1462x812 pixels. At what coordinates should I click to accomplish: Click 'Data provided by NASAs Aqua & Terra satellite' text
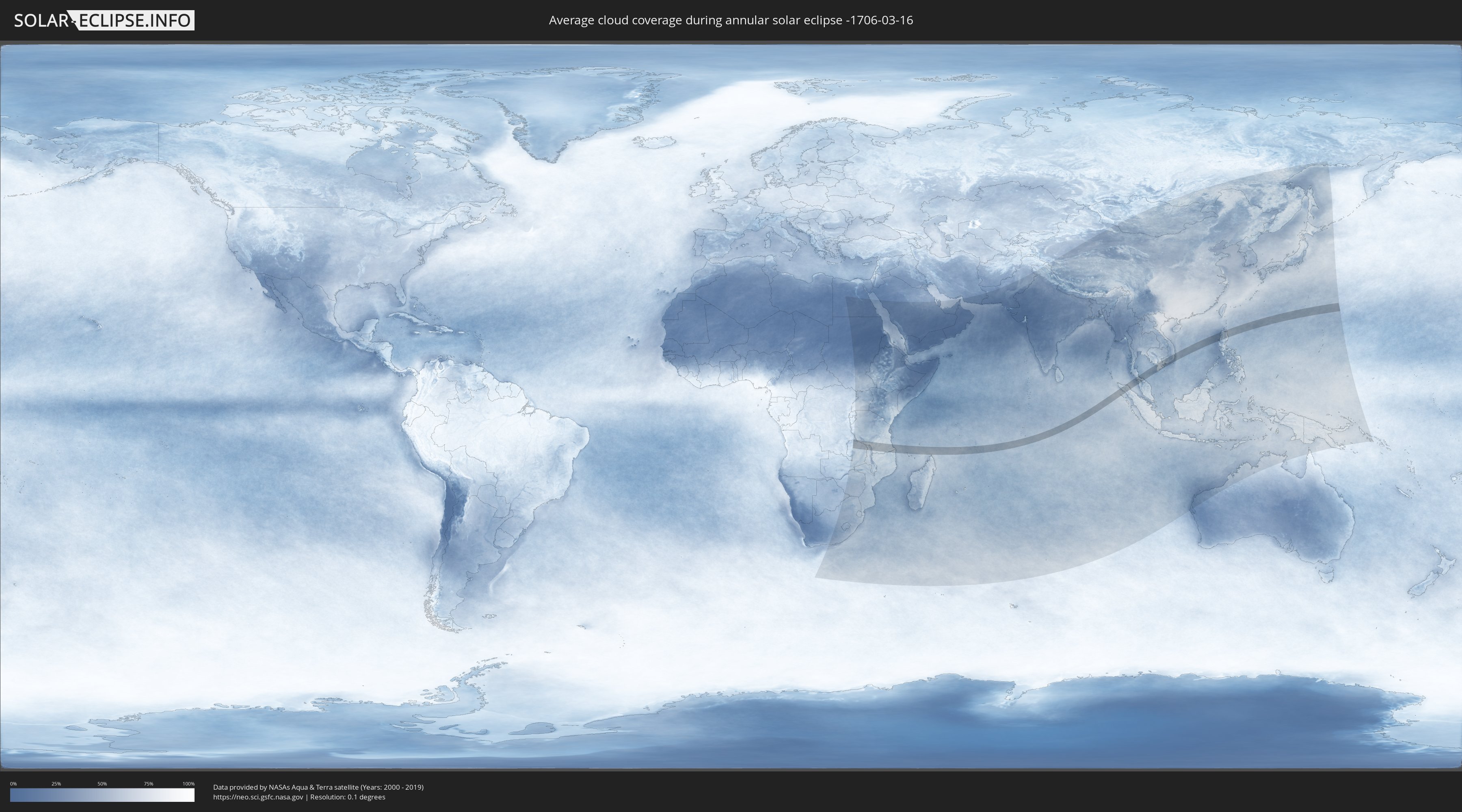pos(285,787)
